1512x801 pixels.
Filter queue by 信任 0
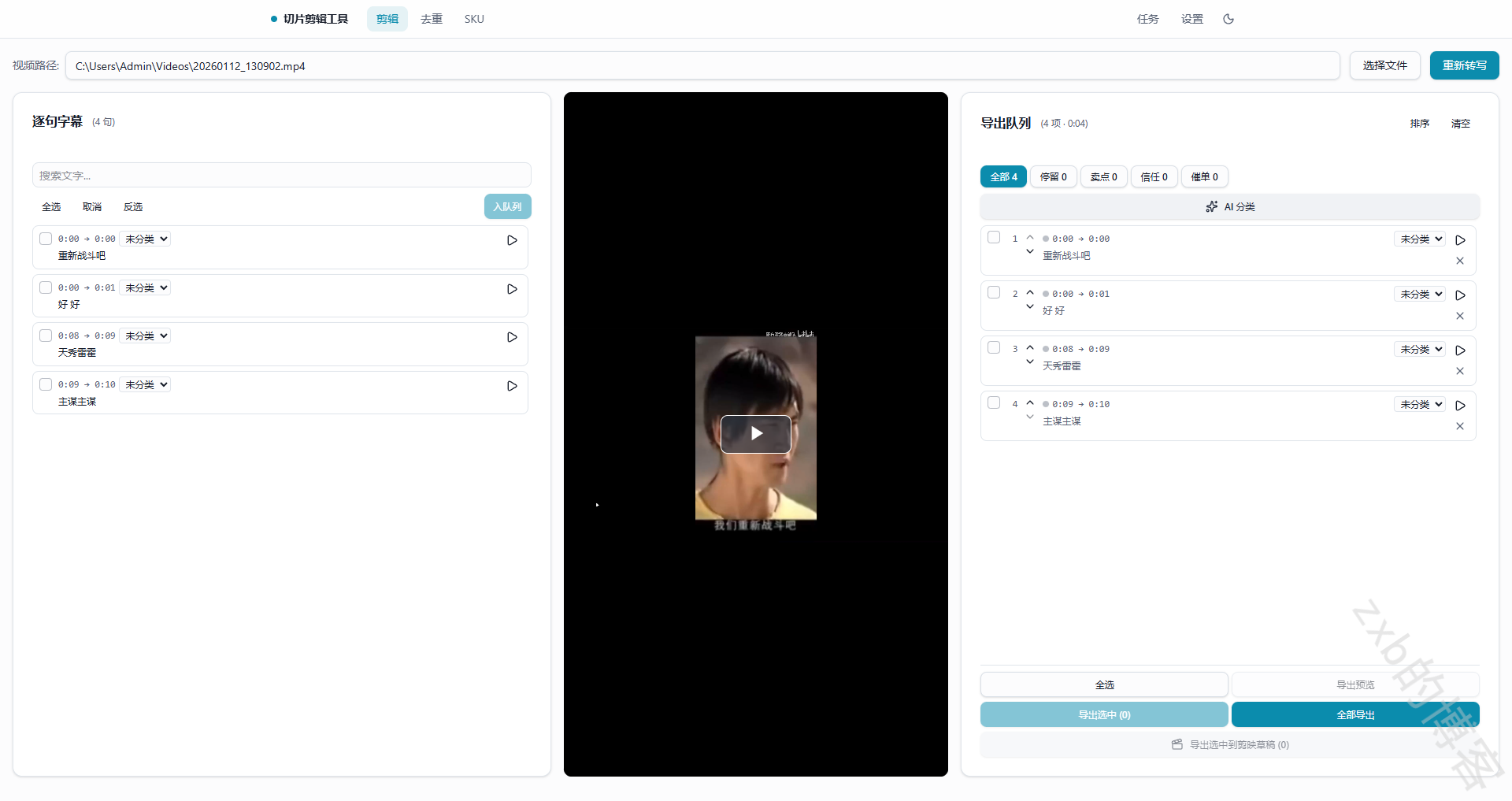point(1154,176)
